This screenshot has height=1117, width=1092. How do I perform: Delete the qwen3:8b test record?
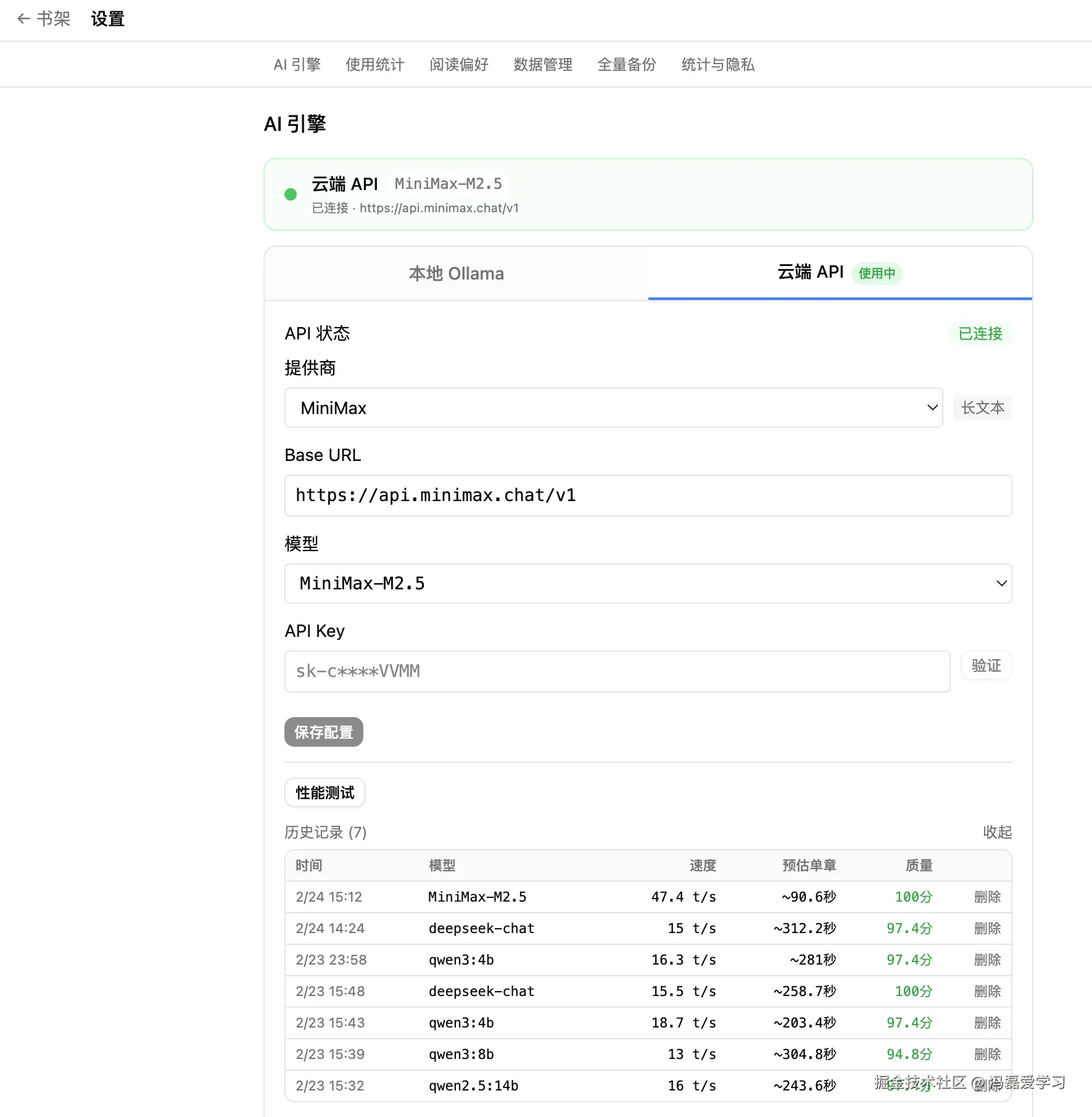click(x=987, y=1054)
